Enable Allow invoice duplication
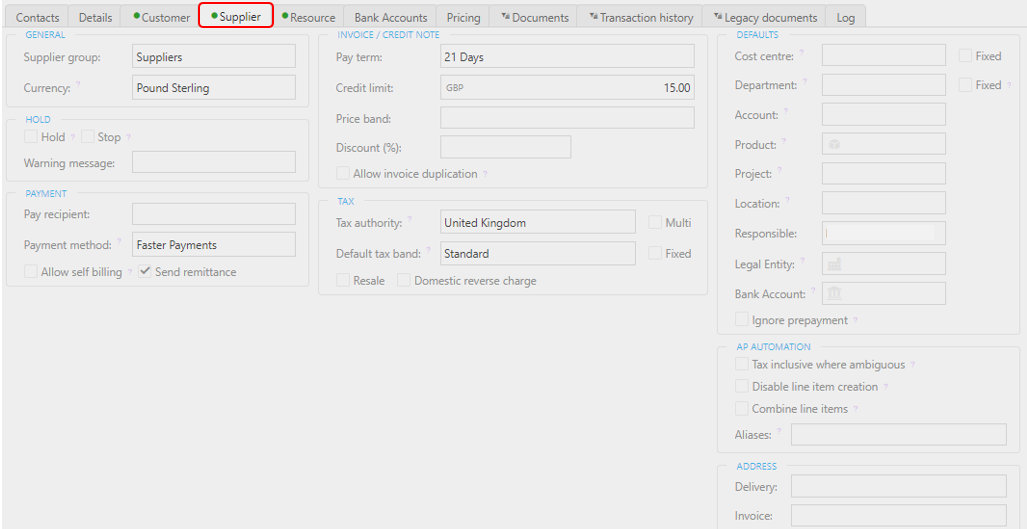 pos(343,173)
